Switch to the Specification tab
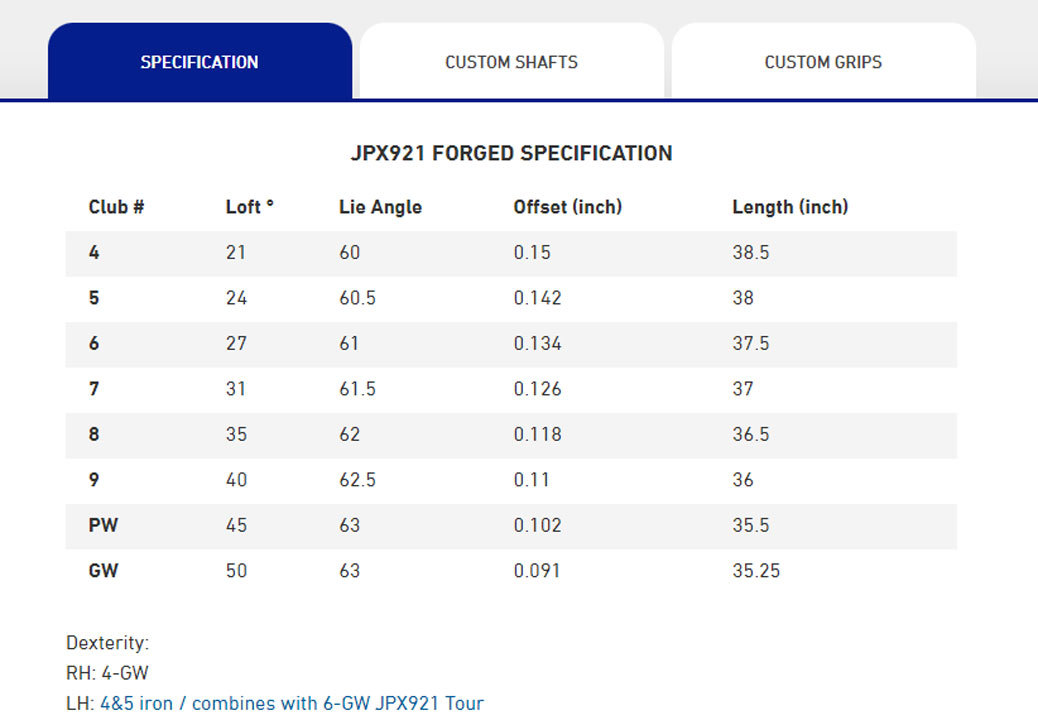This screenshot has width=1038, height=720. tap(199, 62)
